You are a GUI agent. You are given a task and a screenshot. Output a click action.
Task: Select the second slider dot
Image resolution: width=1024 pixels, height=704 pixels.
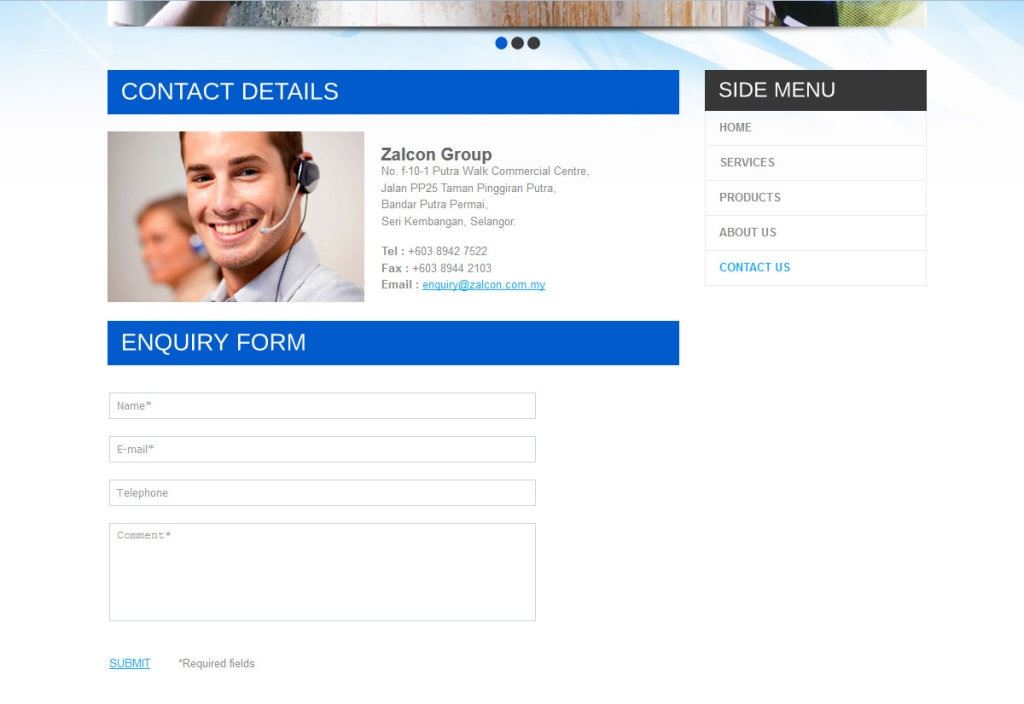[517, 43]
